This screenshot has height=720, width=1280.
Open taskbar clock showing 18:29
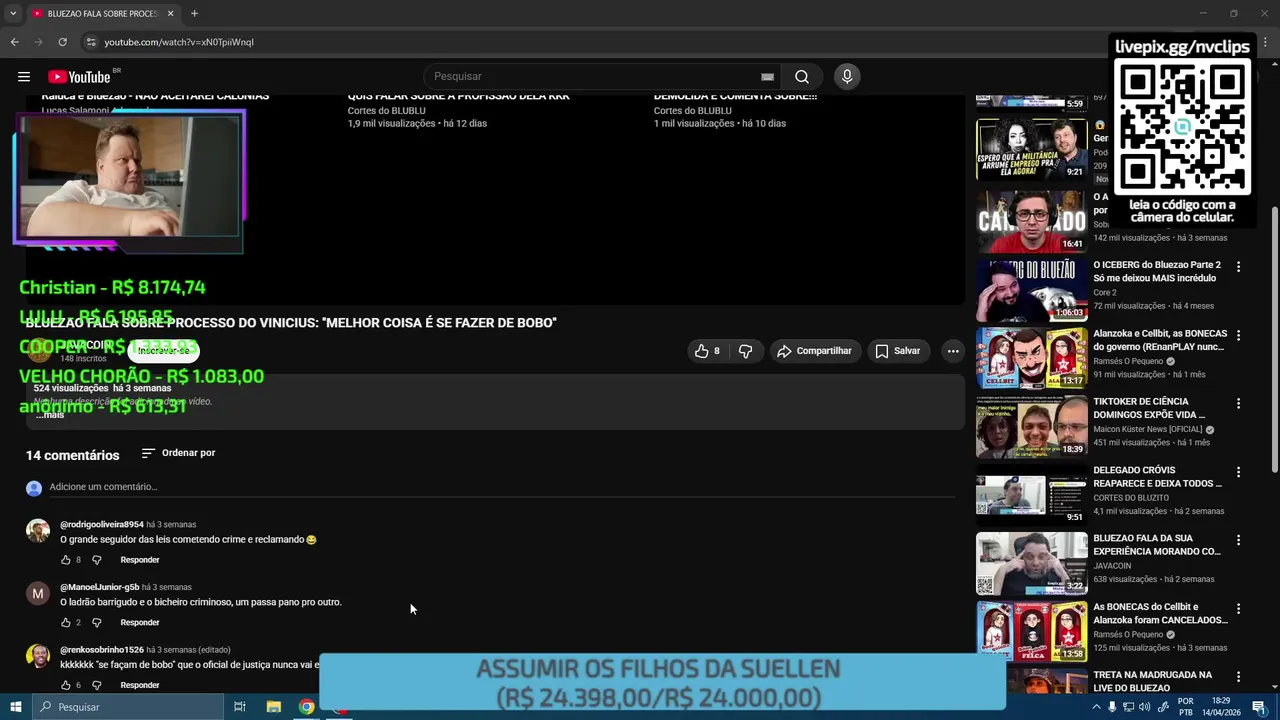1221,707
